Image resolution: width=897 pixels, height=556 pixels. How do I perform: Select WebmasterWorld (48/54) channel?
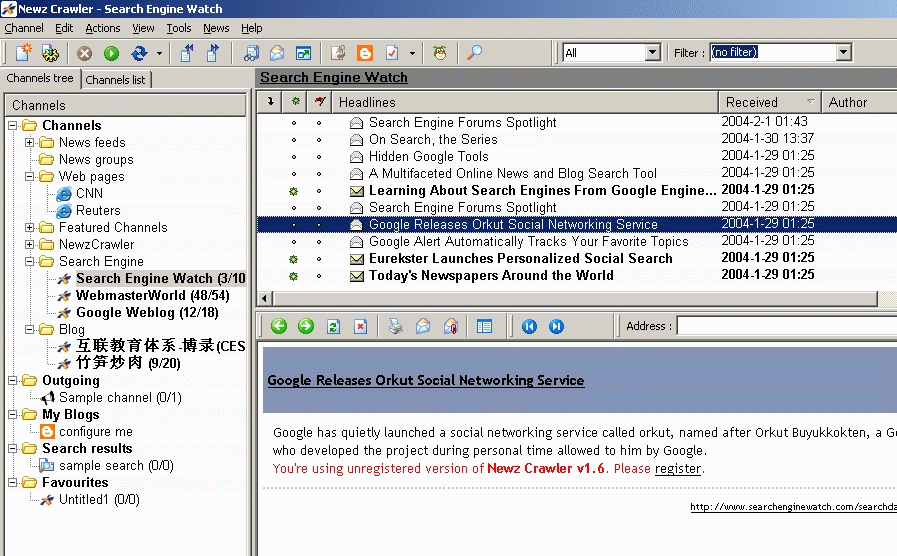point(153,296)
